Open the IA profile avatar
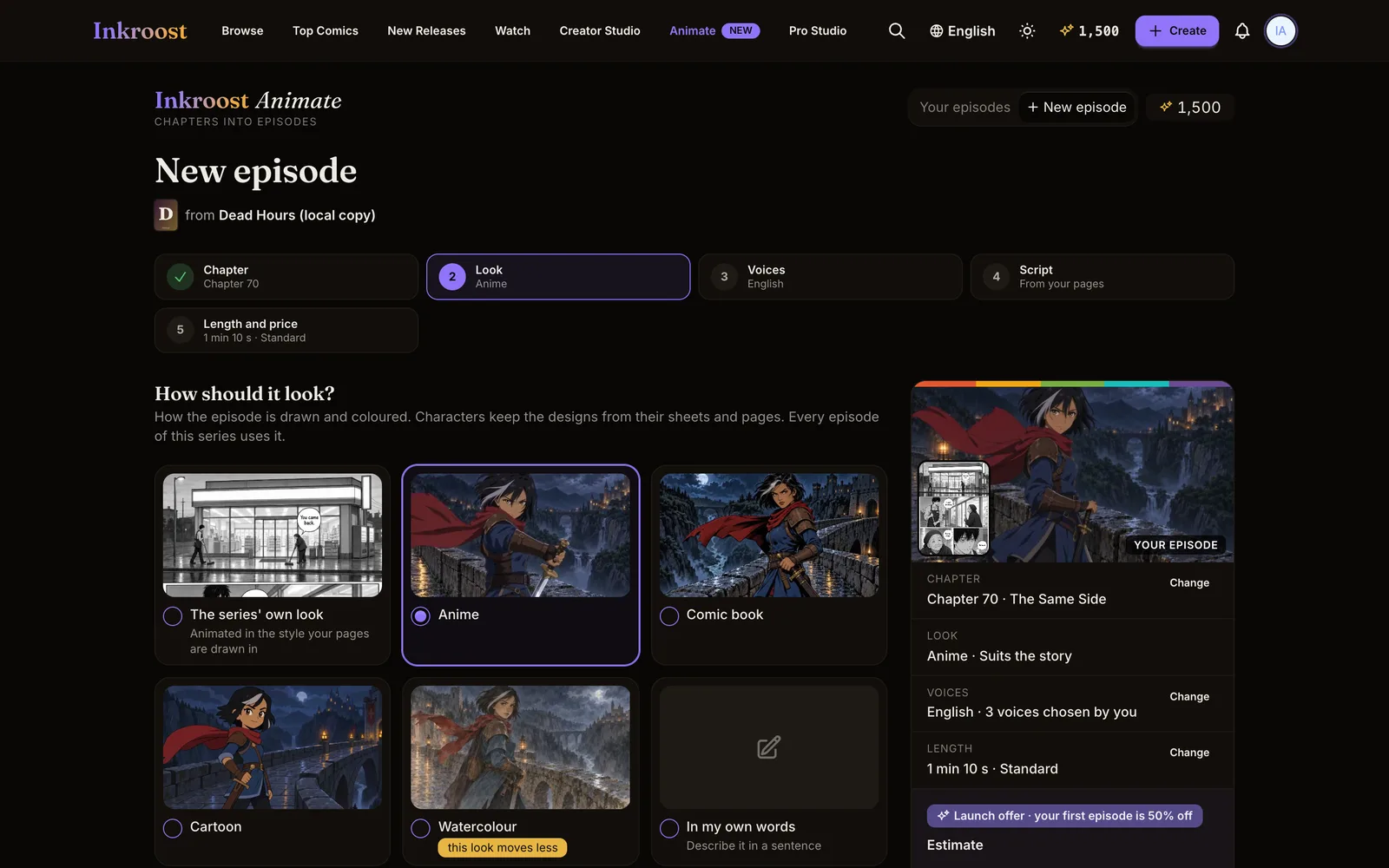Screen dimensions: 1389x868 [1280, 30]
